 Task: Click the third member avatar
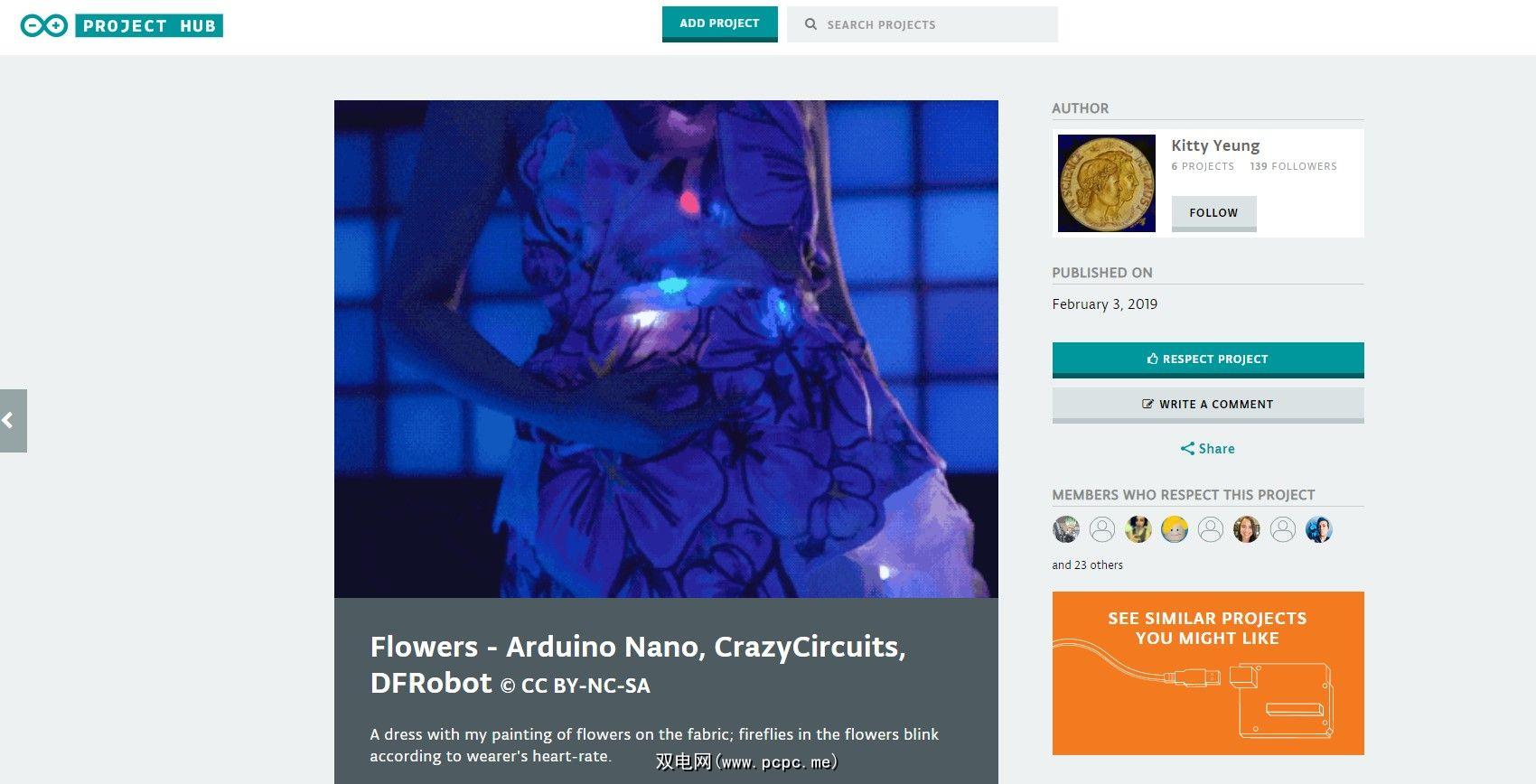[x=1138, y=529]
